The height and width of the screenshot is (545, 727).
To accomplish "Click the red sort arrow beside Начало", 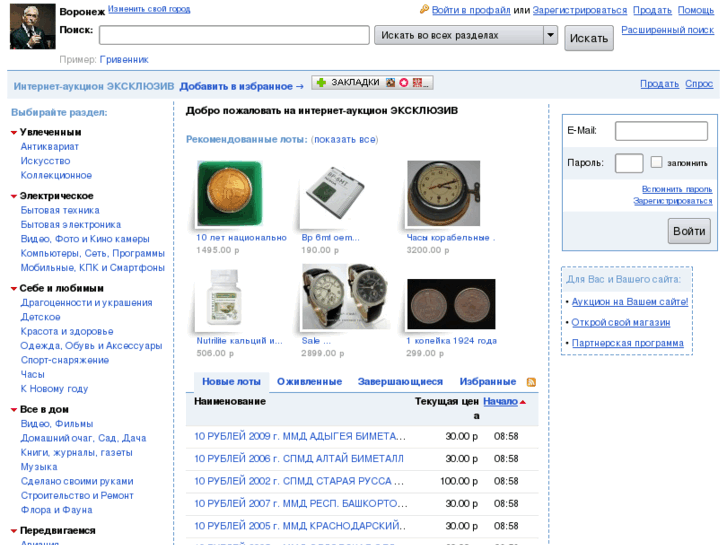I will [x=523, y=402].
